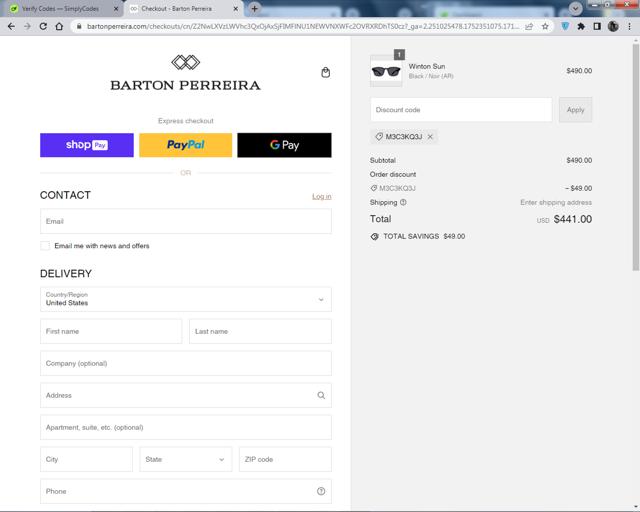Screen dimensions: 640x512
Task: Reload the checkout page
Action: [x=43, y=27]
